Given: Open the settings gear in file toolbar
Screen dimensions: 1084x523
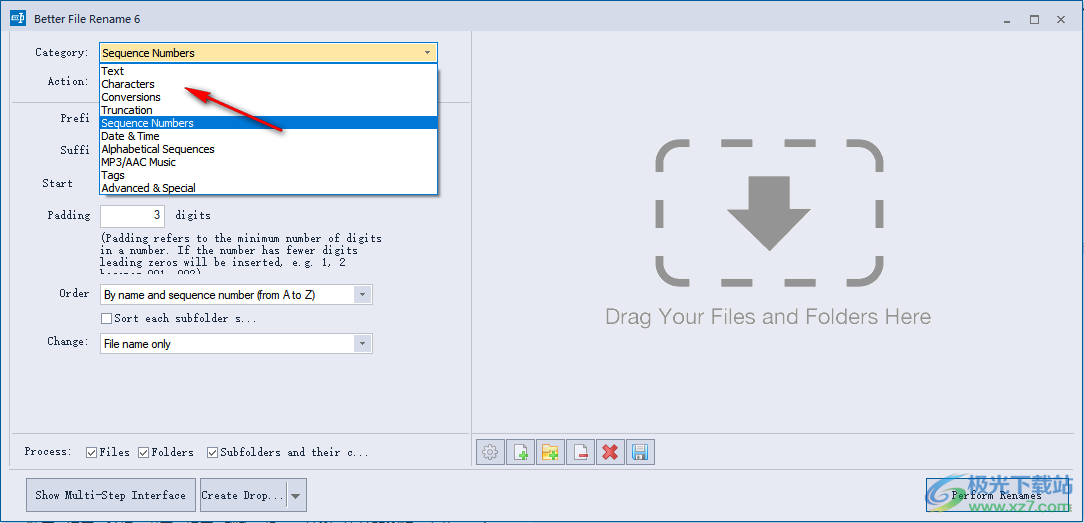Looking at the screenshot, I should coord(490,453).
